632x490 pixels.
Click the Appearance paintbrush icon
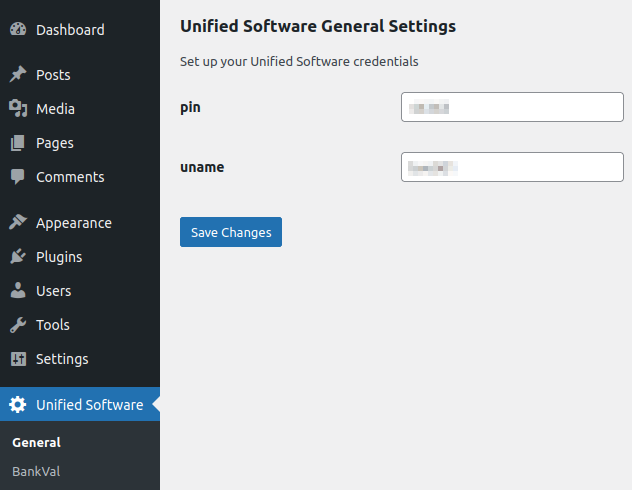click(x=18, y=222)
